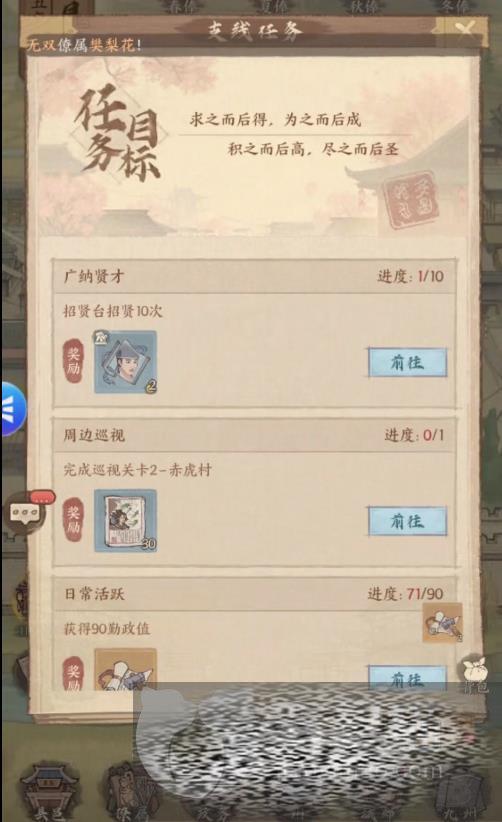502x822 pixels.
Task: Select the 夏作 tab
Action: (x=274, y=7)
